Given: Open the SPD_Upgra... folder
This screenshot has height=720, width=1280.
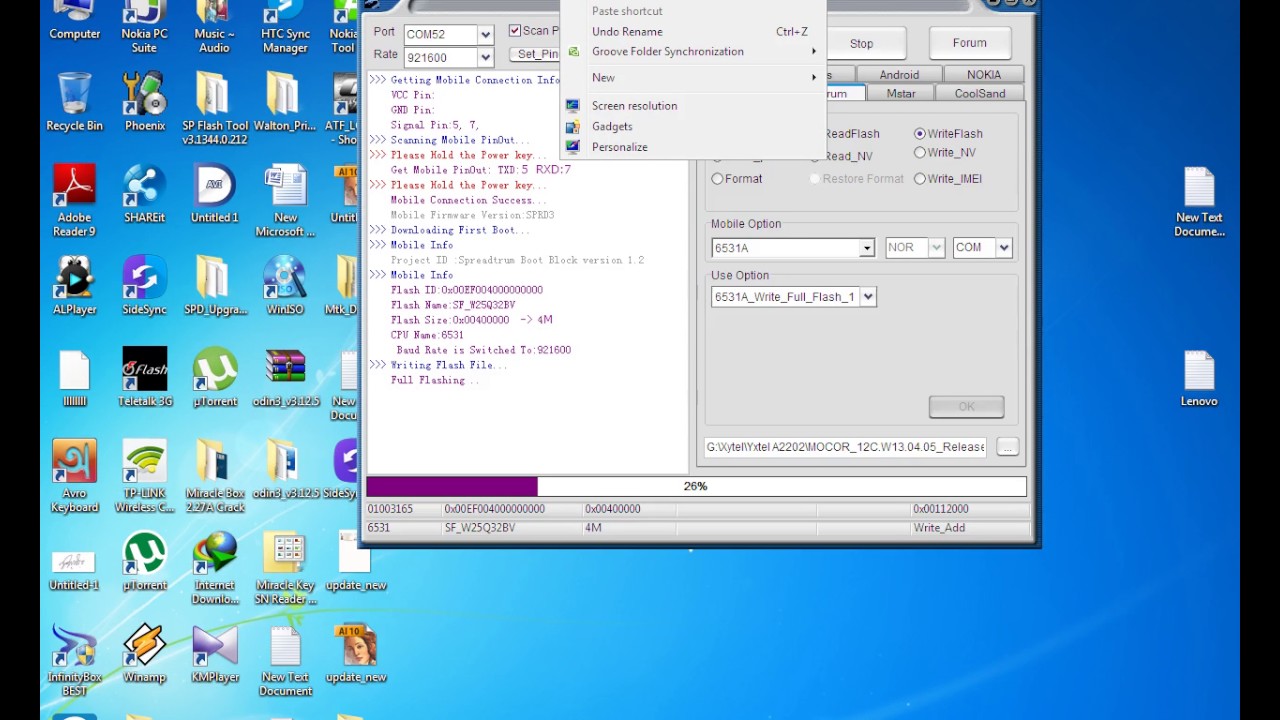Looking at the screenshot, I should point(215,287).
